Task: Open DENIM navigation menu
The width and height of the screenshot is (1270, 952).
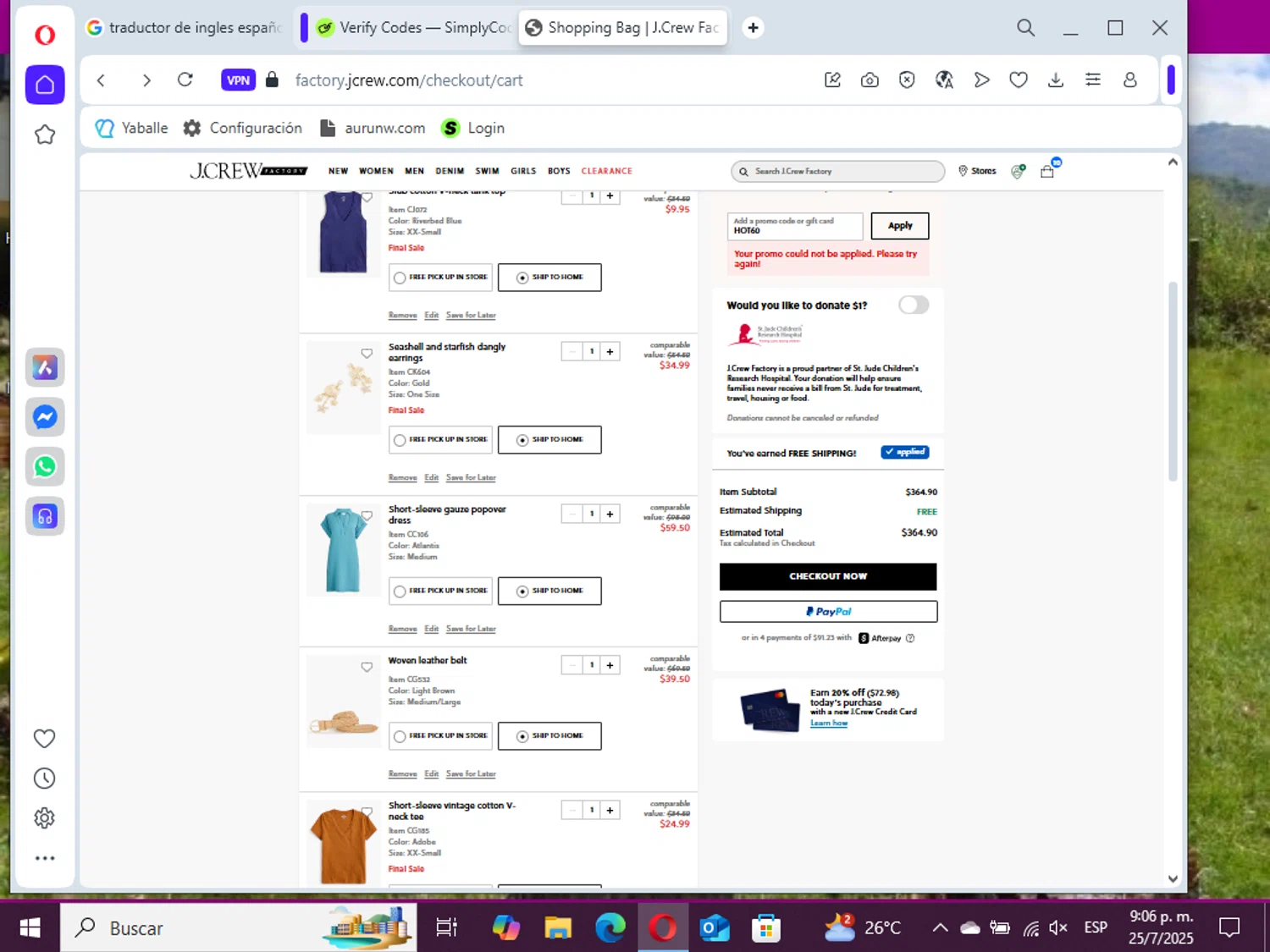Action: click(450, 171)
